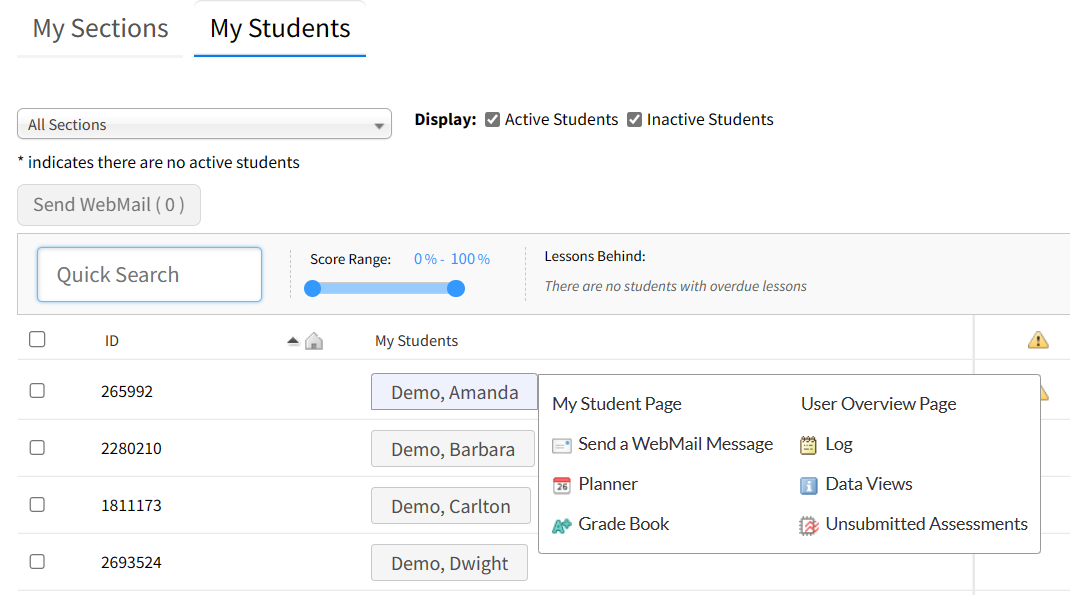Screen dimensions: 1070x595
Task: Click the house icon in table header
Action: [x=314, y=341]
